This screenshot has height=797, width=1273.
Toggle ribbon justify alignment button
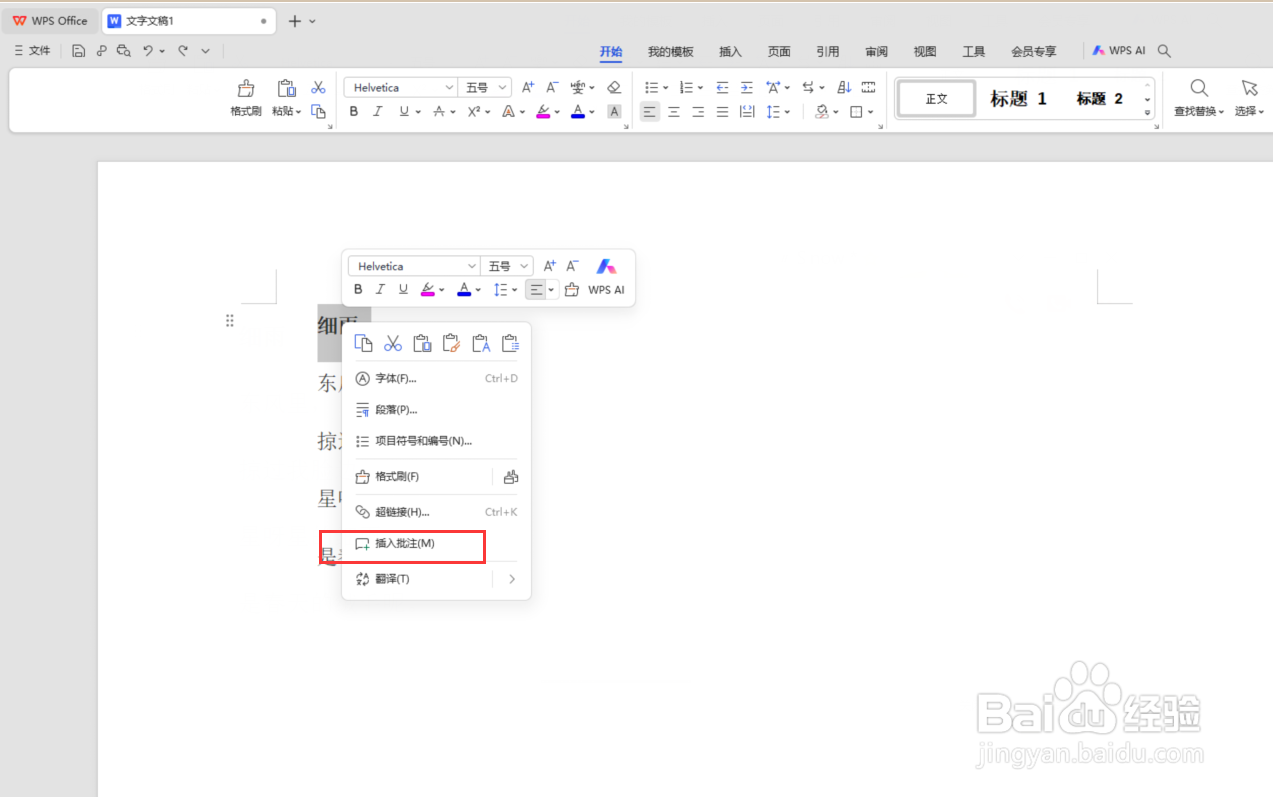click(x=722, y=112)
